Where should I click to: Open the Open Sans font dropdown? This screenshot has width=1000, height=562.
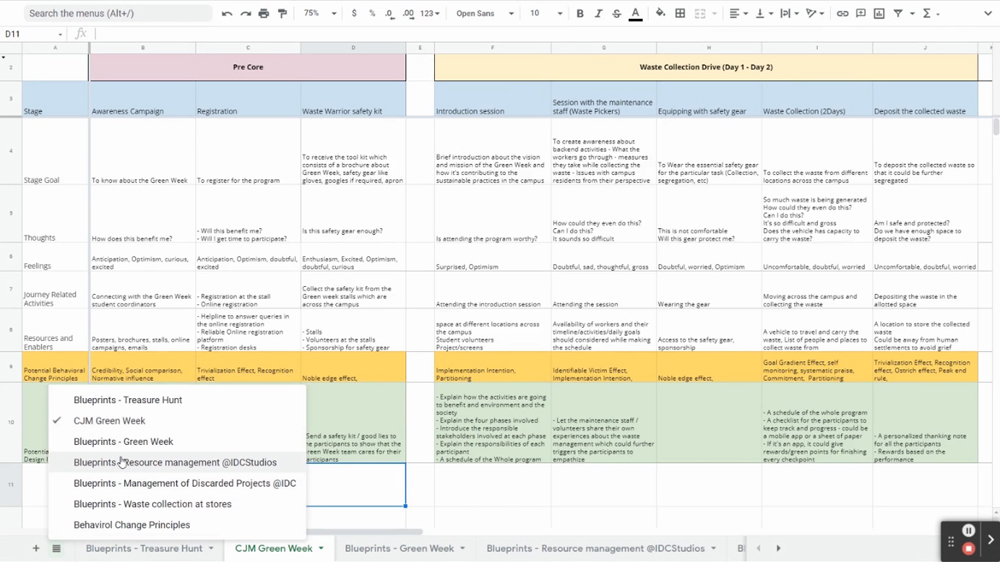[x=485, y=13]
